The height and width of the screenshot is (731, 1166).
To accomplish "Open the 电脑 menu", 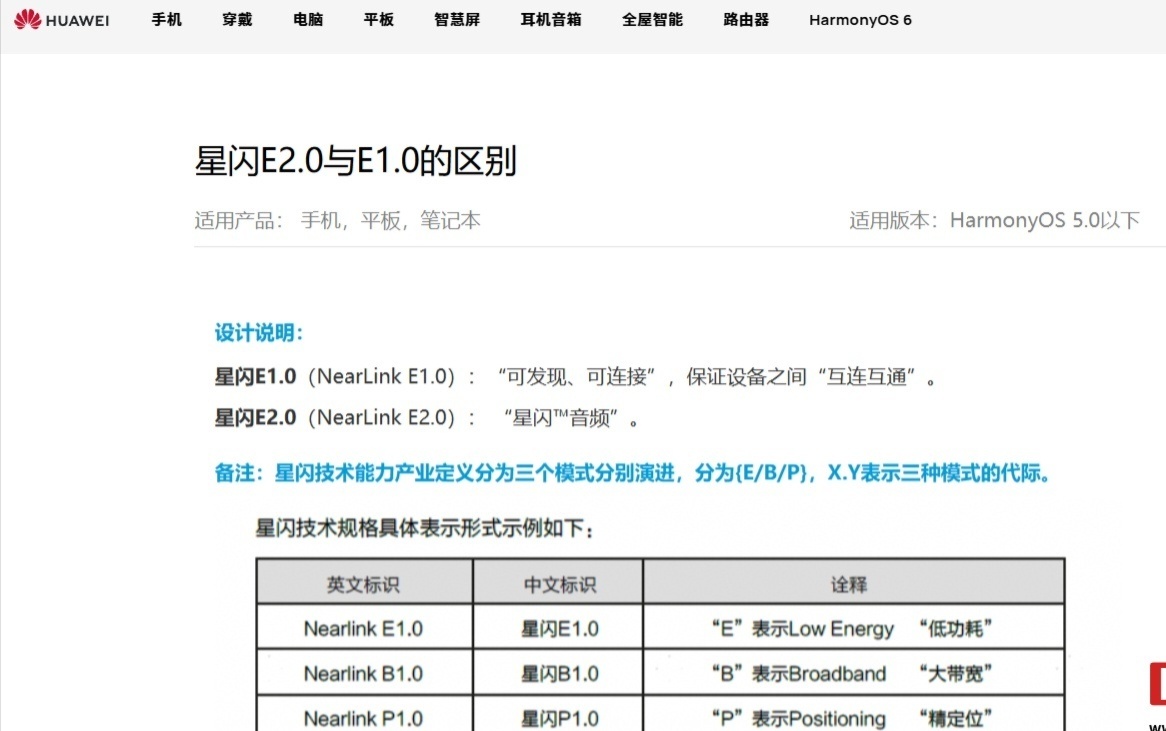I will click(308, 20).
